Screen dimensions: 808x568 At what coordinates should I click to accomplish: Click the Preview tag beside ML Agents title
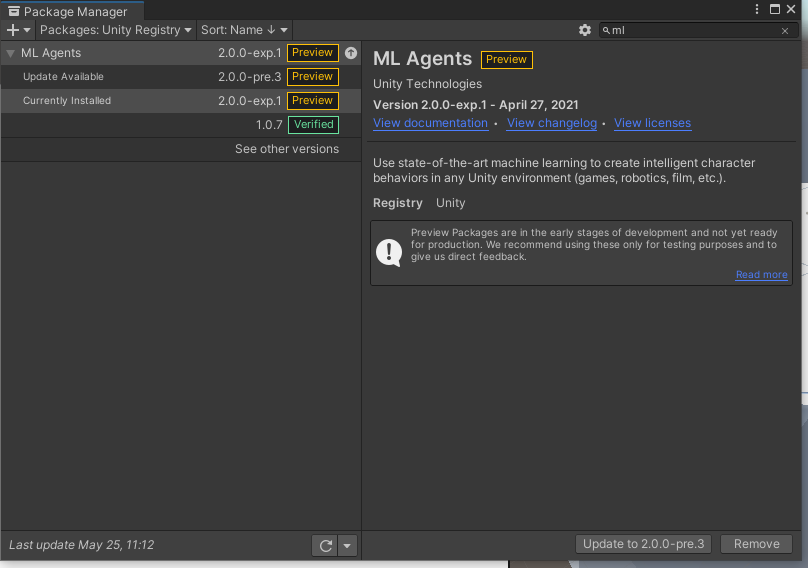pos(507,60)
